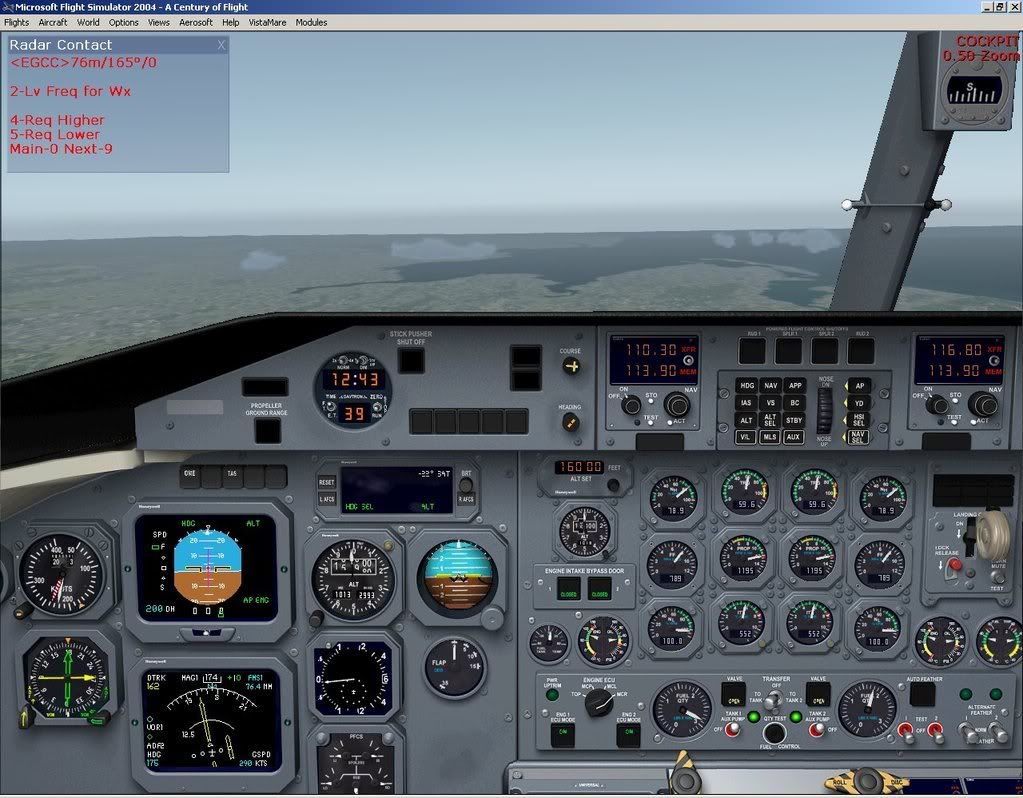Click the MLS button
This screenshot has width=1023, height=798.
(x=770, y=437)
